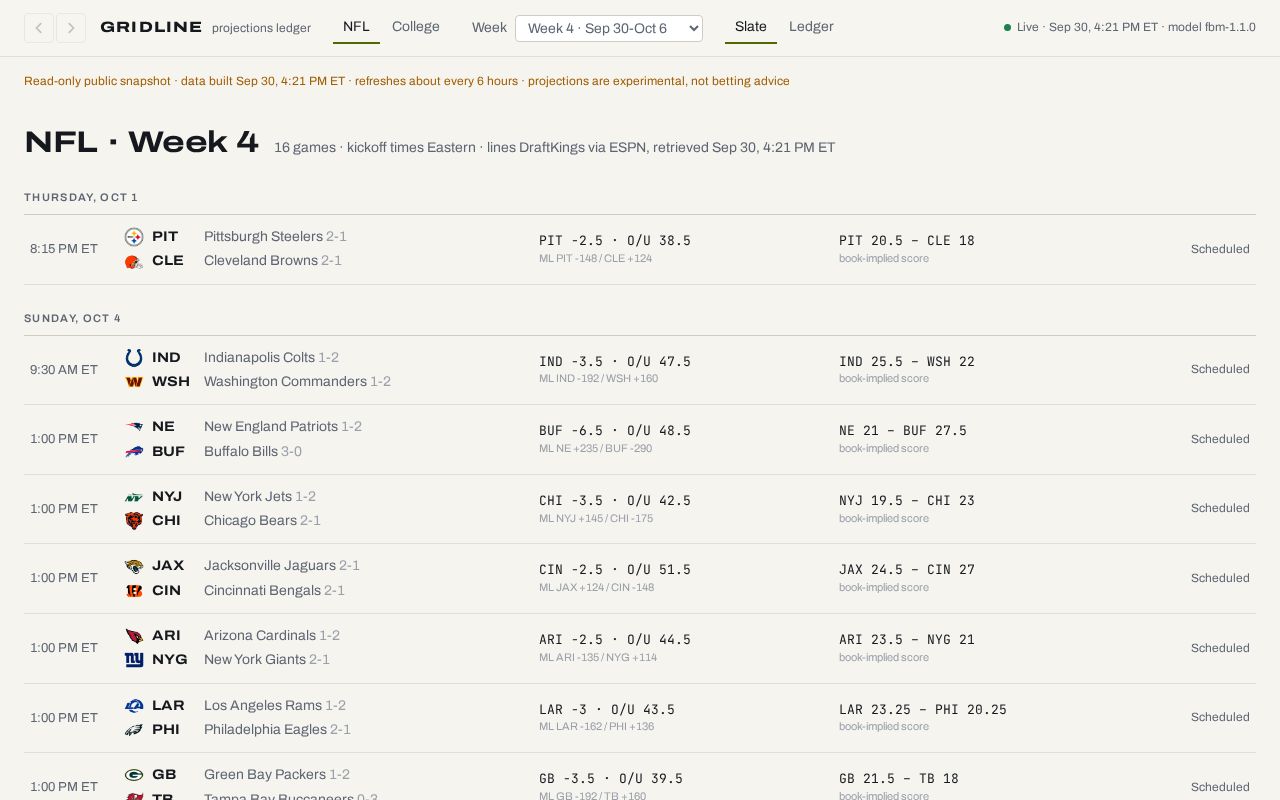Viewport: 1280px width, 800px height.
Task: Click the GRIDLINE brand link
Action: [151, 27]
